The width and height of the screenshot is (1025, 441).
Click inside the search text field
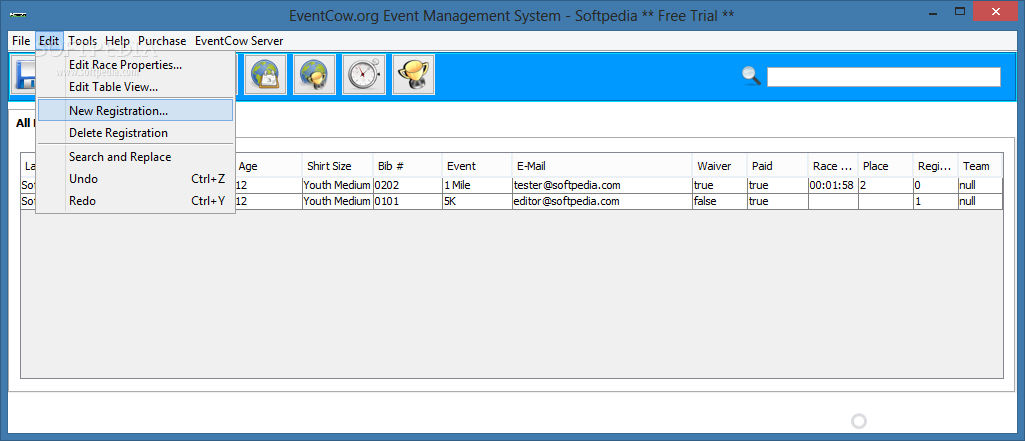point(883,76)
